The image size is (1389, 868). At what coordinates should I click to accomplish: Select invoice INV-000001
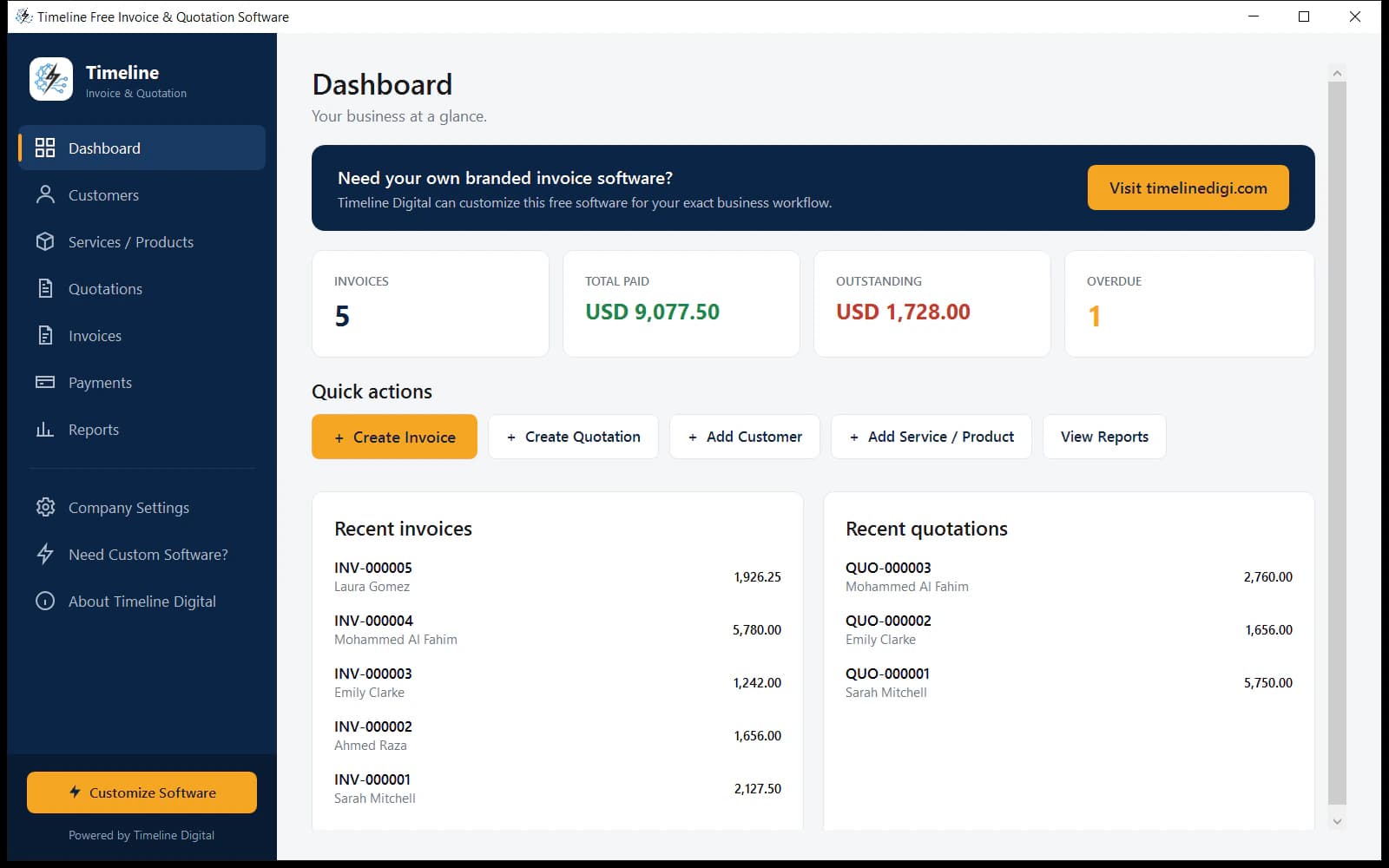tap(557, 788)
